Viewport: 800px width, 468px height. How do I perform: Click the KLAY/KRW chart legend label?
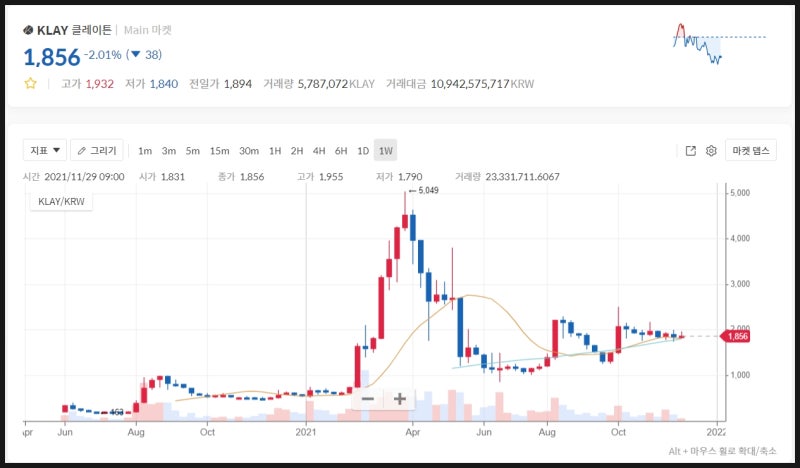coord(61,202)
